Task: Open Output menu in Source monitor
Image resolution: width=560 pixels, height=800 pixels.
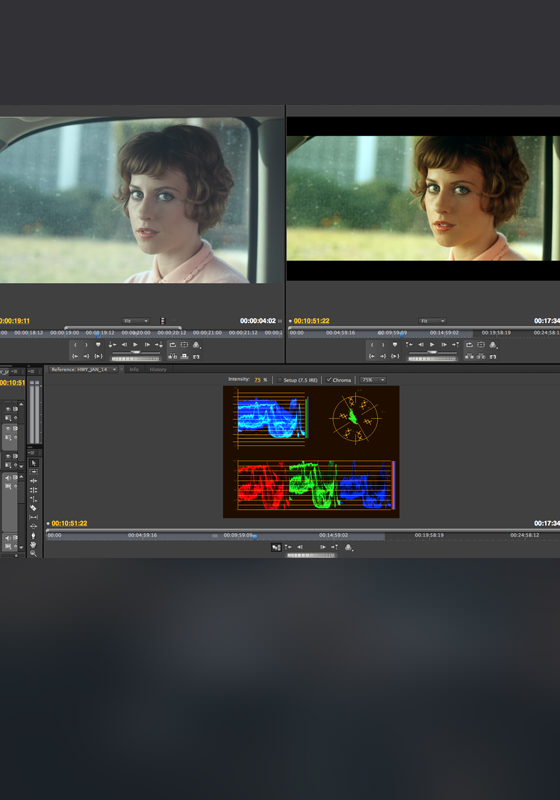Action: tap(196, 345)
